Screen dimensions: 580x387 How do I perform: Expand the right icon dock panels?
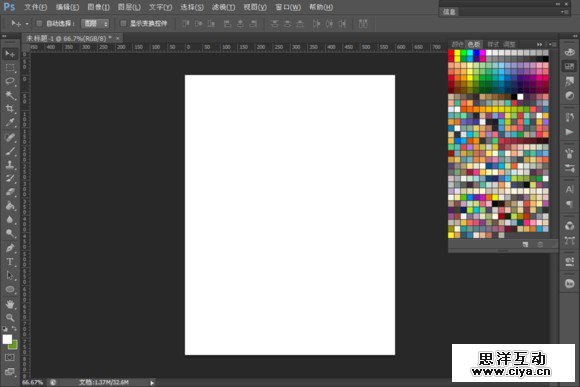pos(575,36)
